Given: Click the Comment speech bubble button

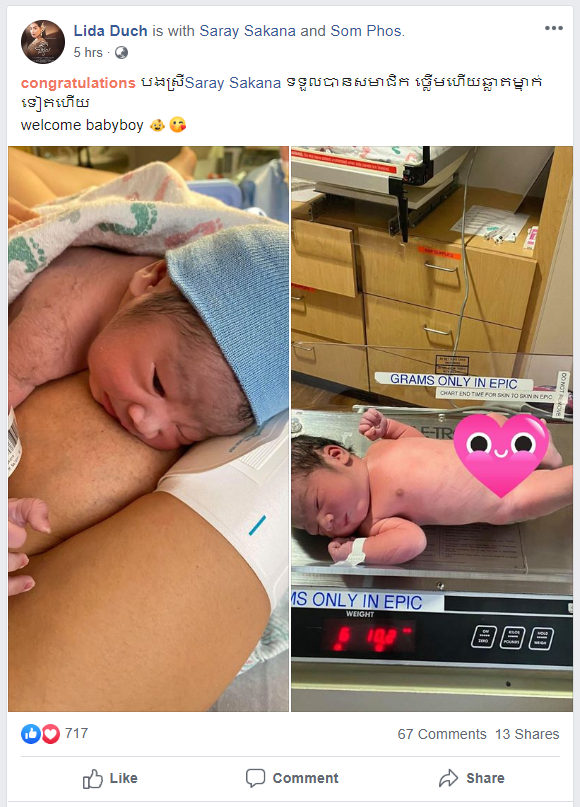Looking at the screenshot, I should coord(292,778).
